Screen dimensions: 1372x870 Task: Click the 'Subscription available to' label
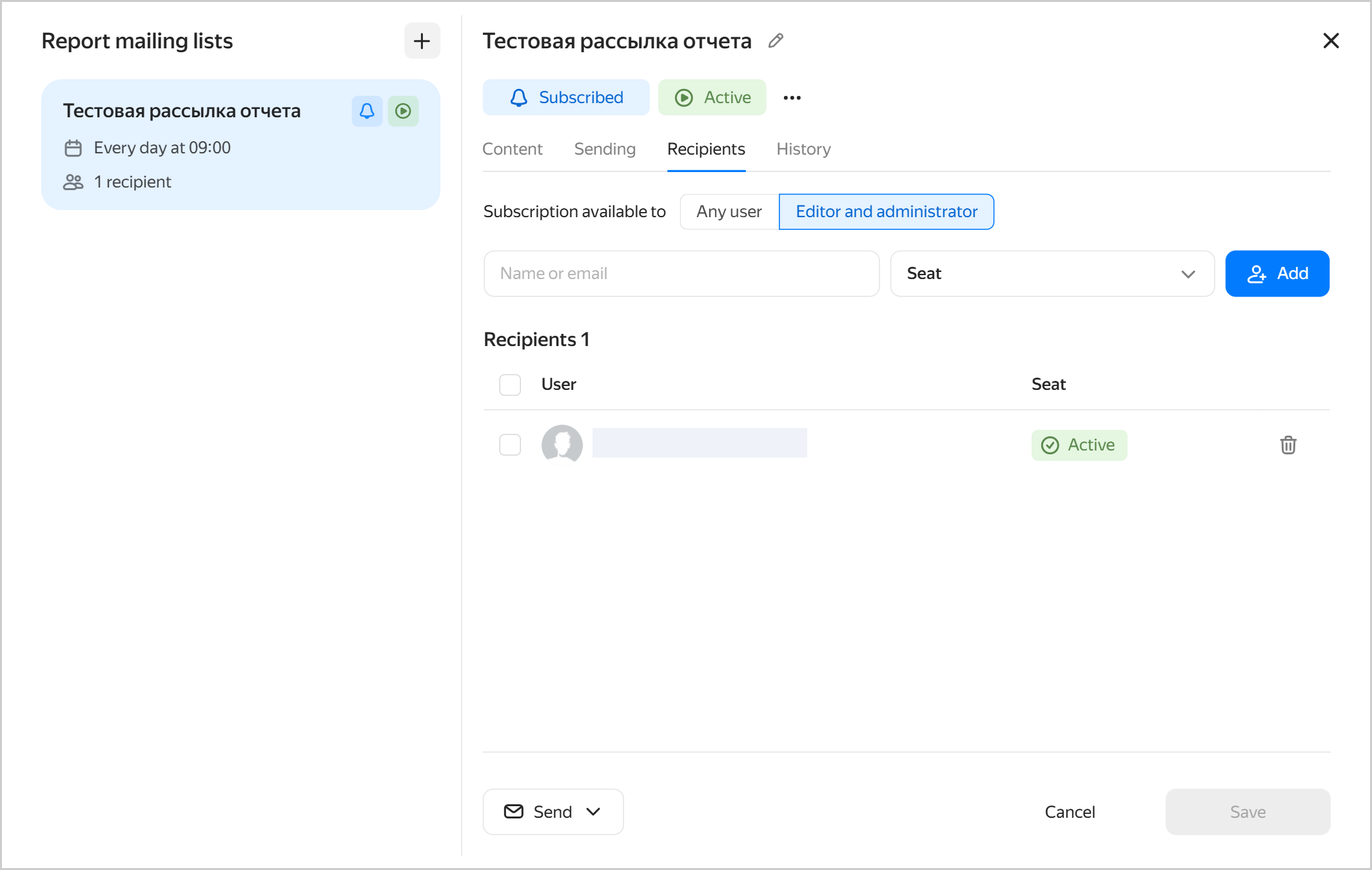(574, 212)
